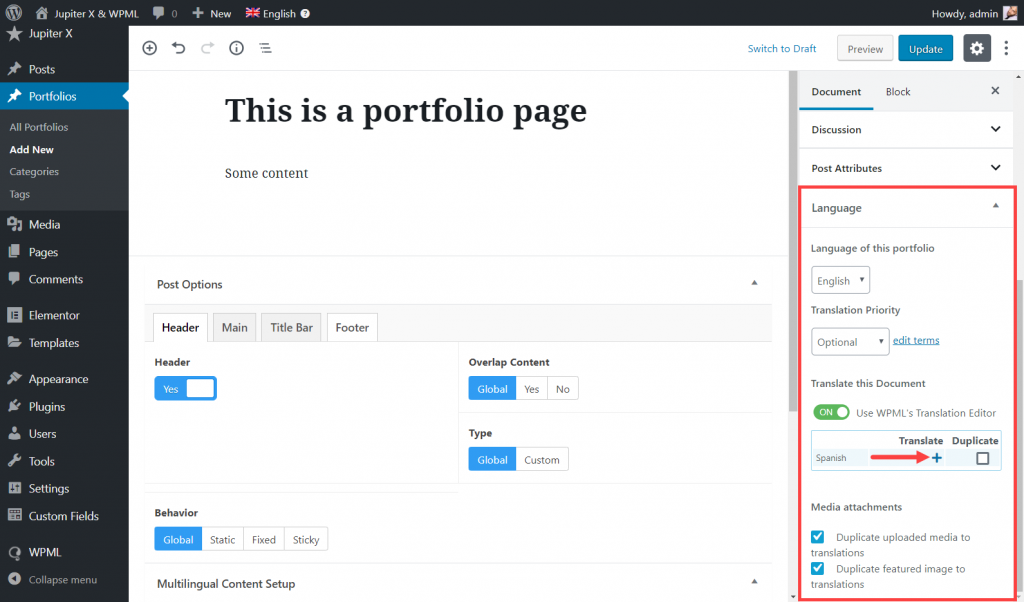
Task: Check the Spanish Duplicate checkbox
Action: 982,458
